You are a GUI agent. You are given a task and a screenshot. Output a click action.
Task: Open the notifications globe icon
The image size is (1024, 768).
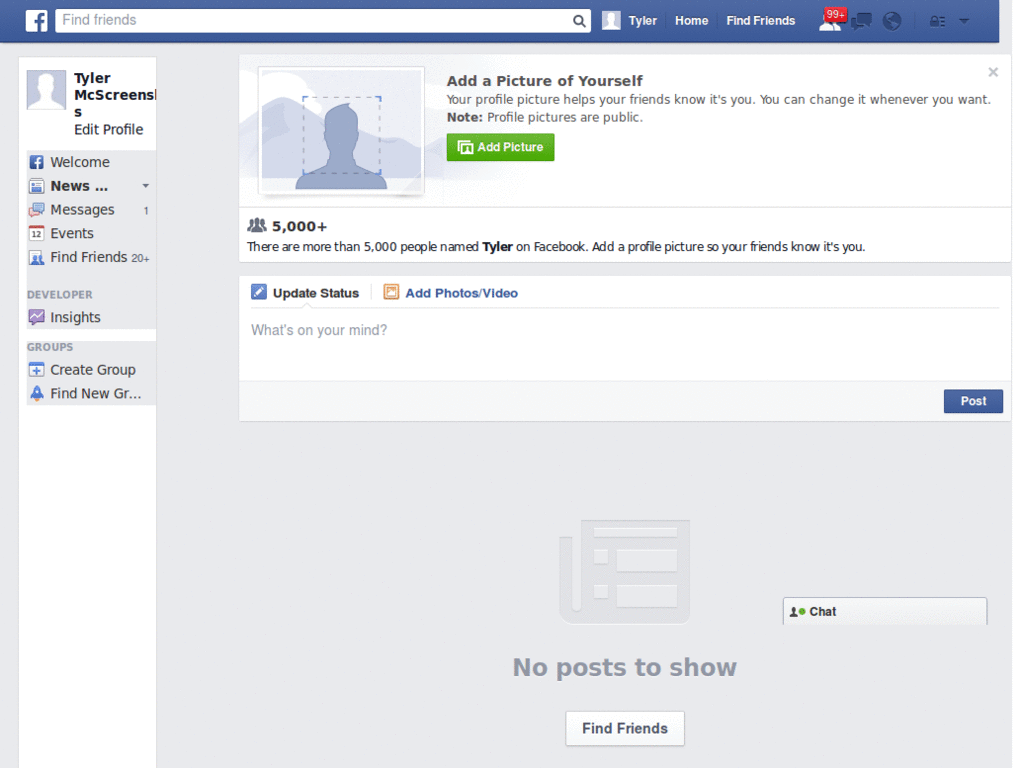tap(891, 21)
